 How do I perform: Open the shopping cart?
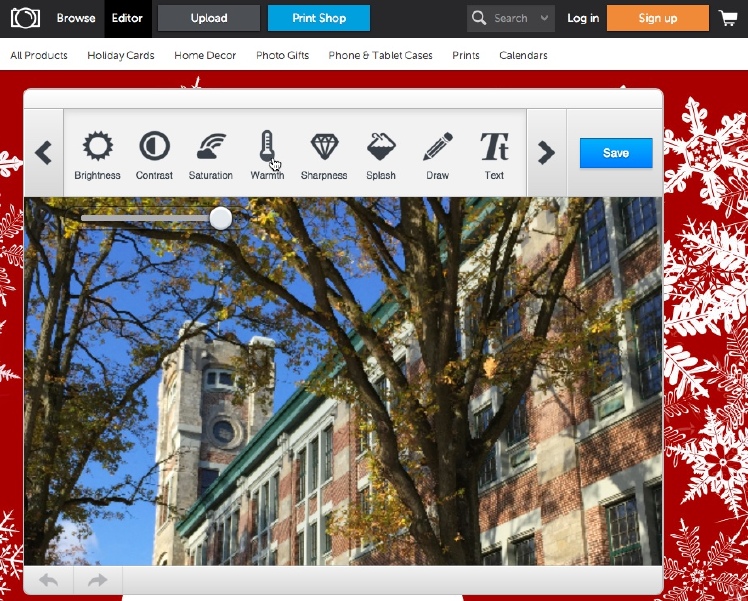click(728, 18)
